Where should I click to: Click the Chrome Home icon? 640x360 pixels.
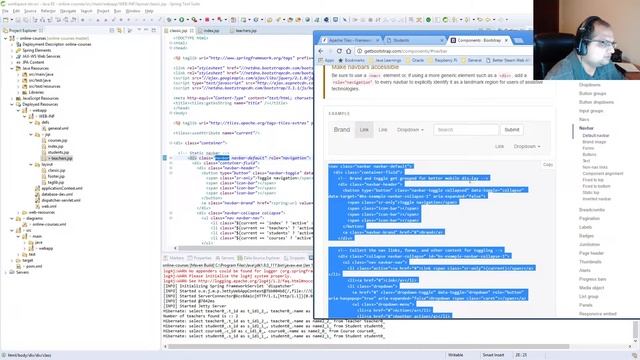[x=349, y=51]
